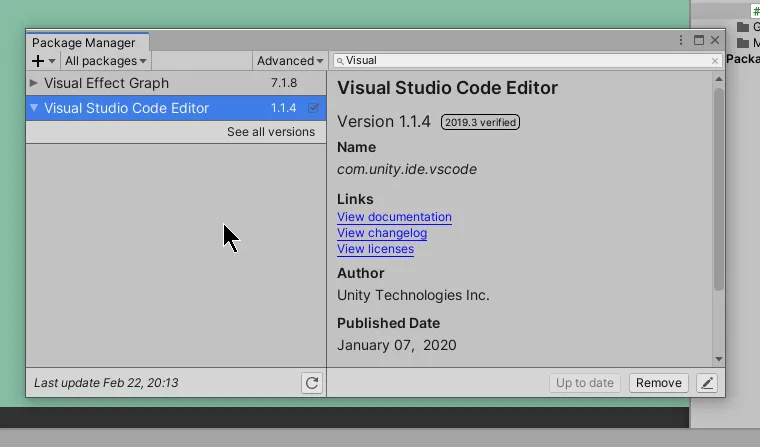Click the details pane scrollbar thumb
Viewport: 760px width, 447px height.
coord(719,189)
